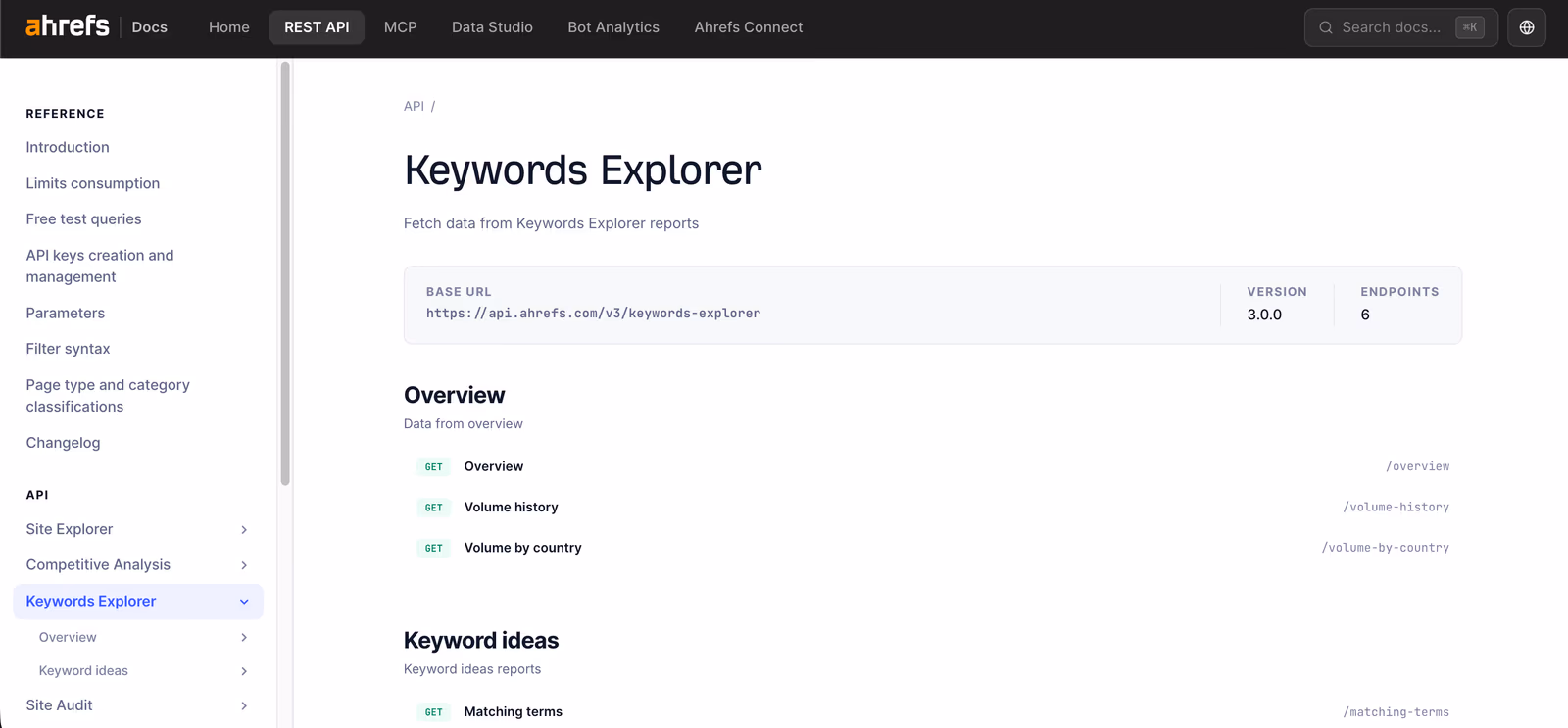This screenshot has height=728, width=1568.
Task: Click the search magnifier icon
Action: (x=1326, y=27)
